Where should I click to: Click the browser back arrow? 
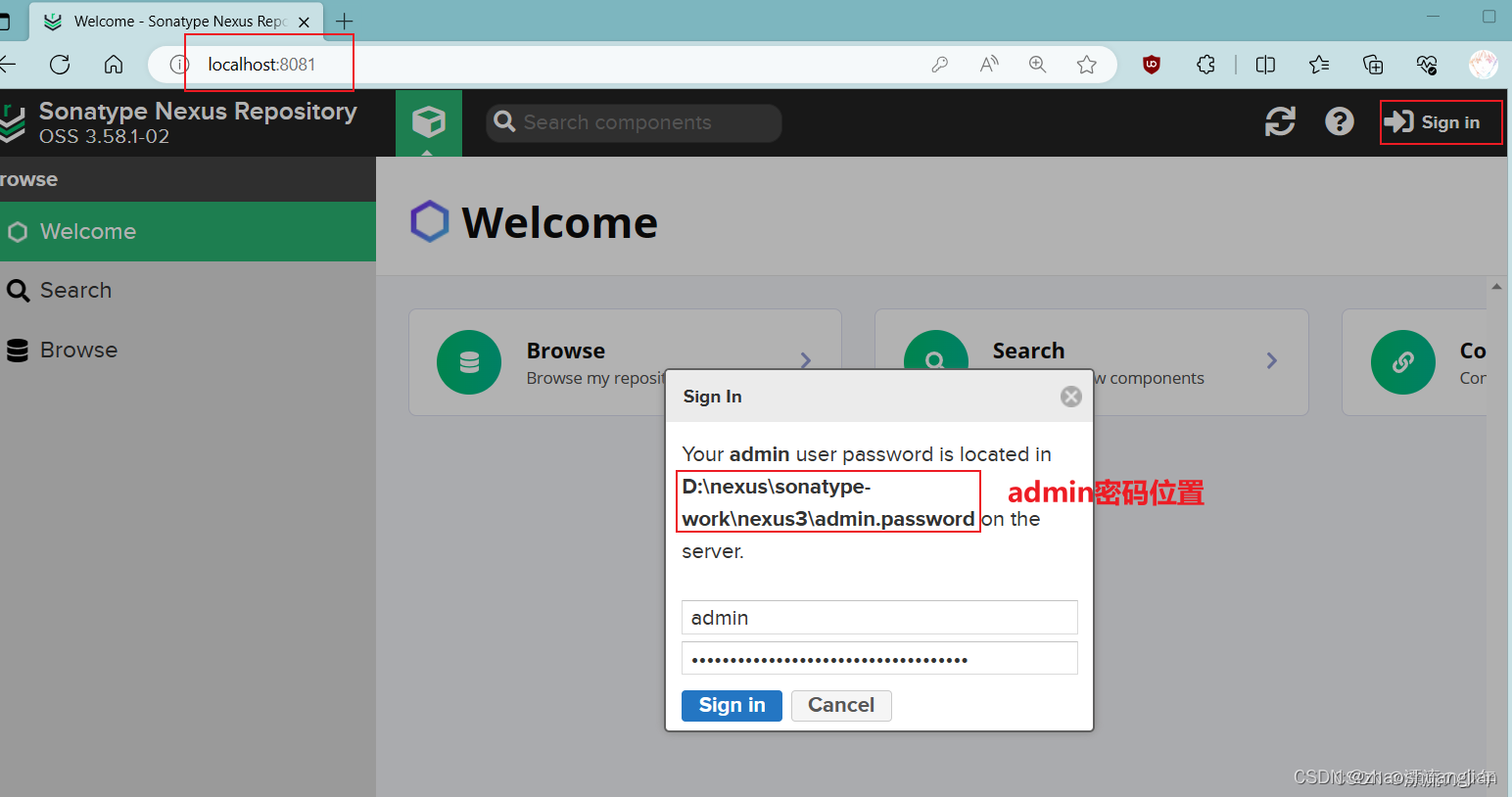click(8, 65)
